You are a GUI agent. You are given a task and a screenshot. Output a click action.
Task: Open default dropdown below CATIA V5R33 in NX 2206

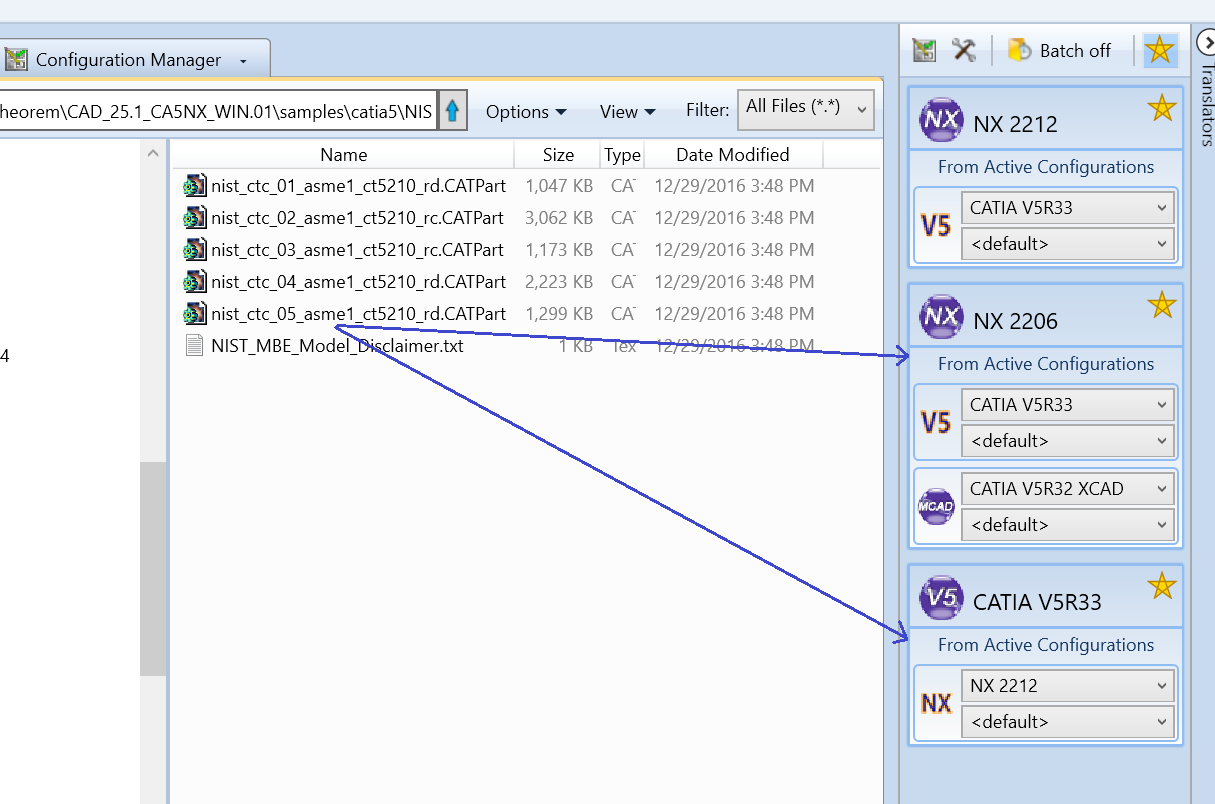tap(1068, 440)
